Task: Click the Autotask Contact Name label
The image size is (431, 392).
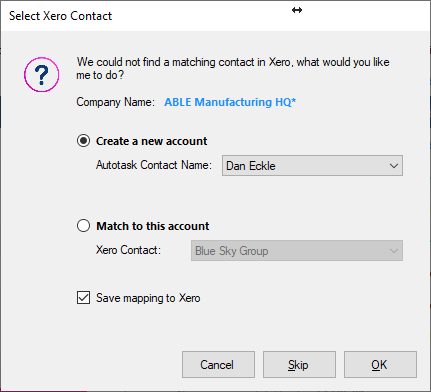Action: [154, 165]
